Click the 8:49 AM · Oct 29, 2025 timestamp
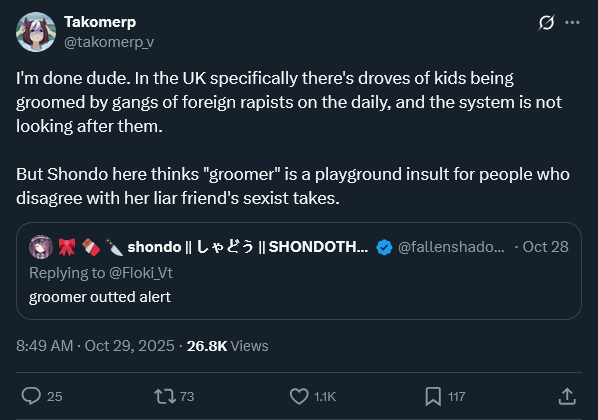The image size is (598, 420). coord(95,346)
